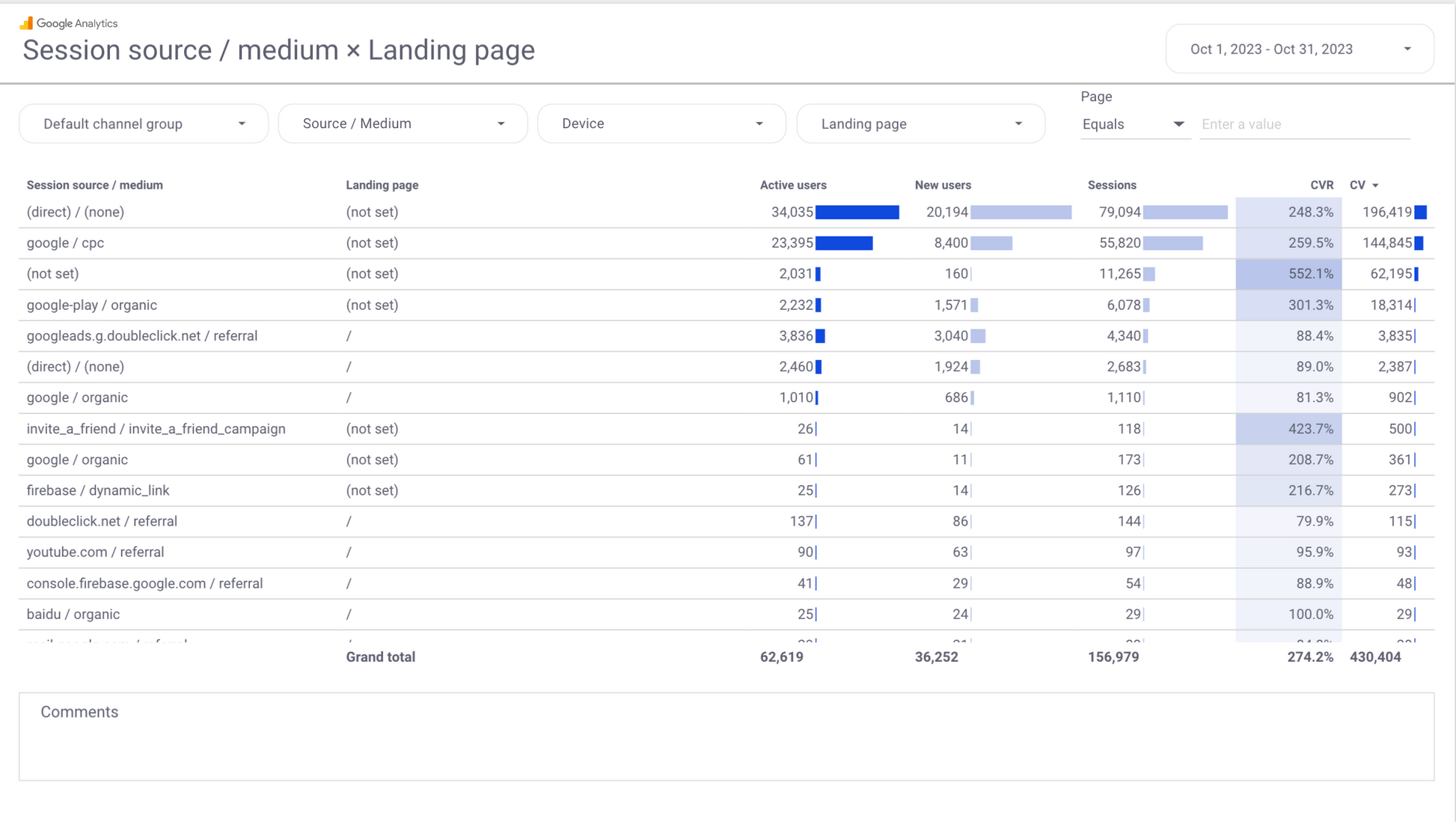Screen dimensions: 1456x822
Task: Open the Page Equals condition selector
Action: 1134,125
